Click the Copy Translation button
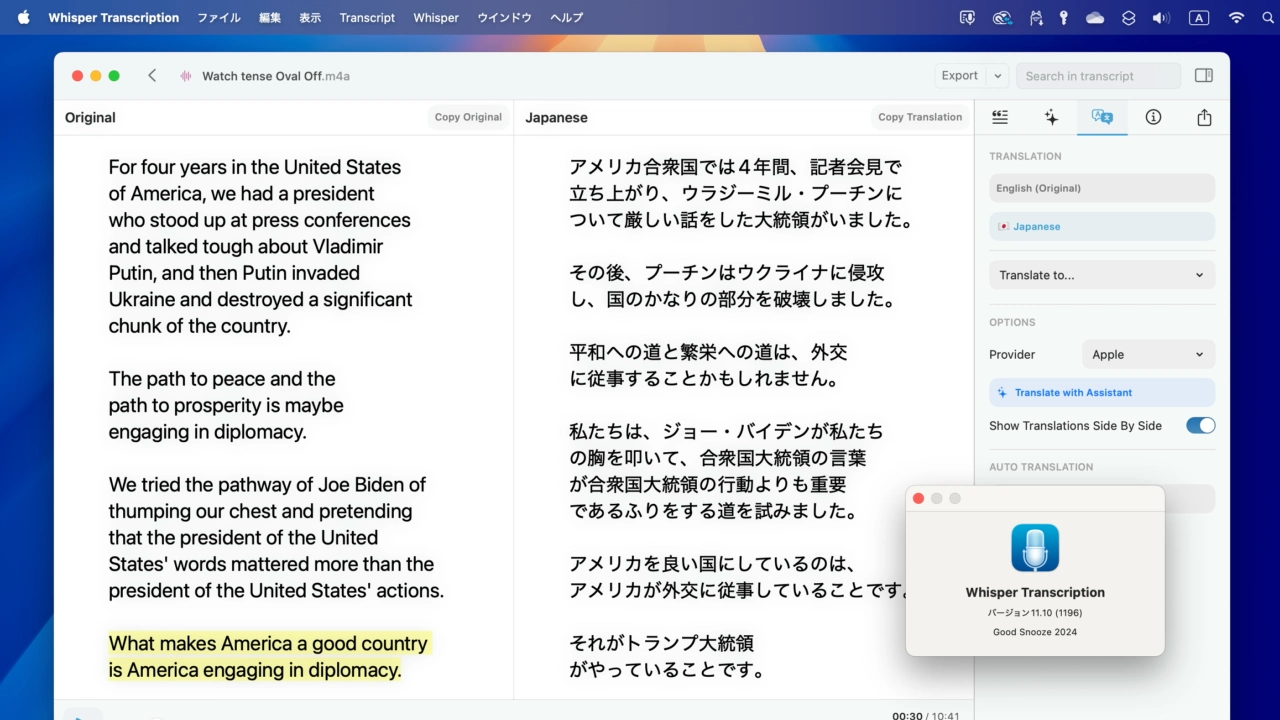 point(920,117)
